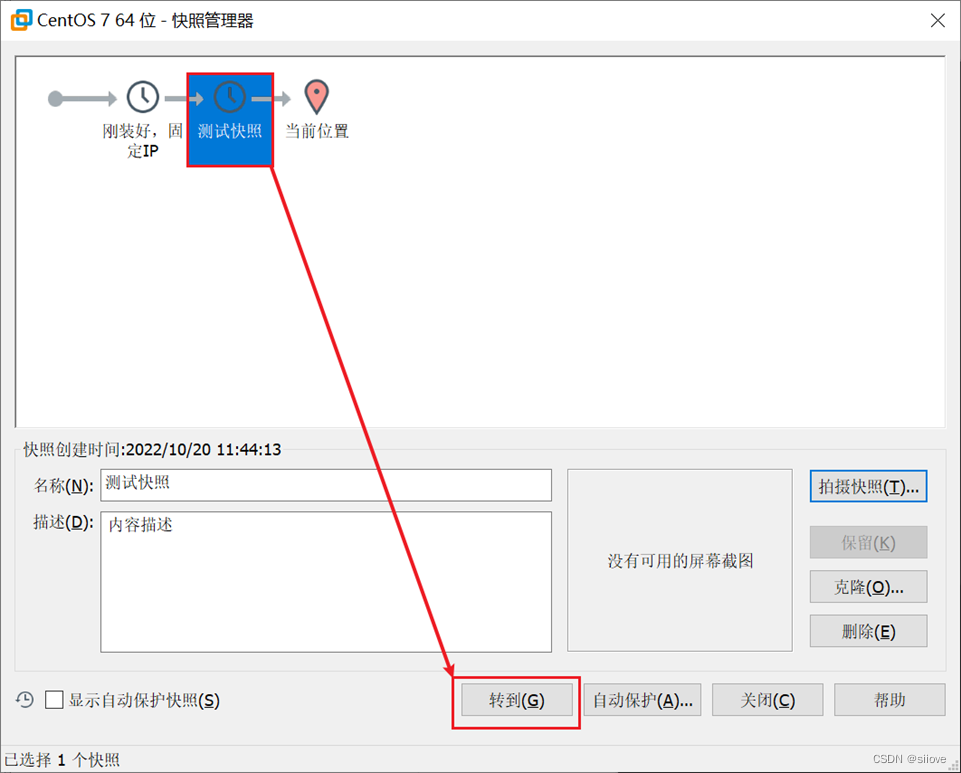Click the auto-protect history clock icon
961x773 pixels.
25,699
